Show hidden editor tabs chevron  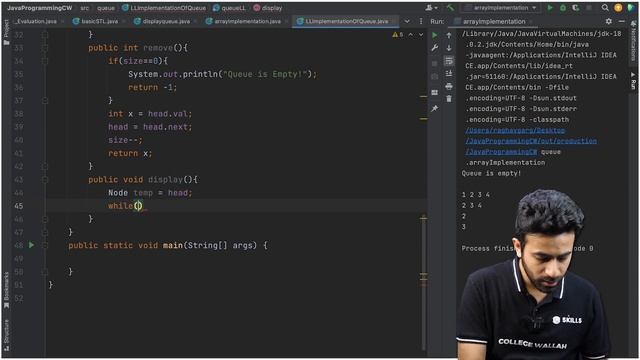coord(407,21)
